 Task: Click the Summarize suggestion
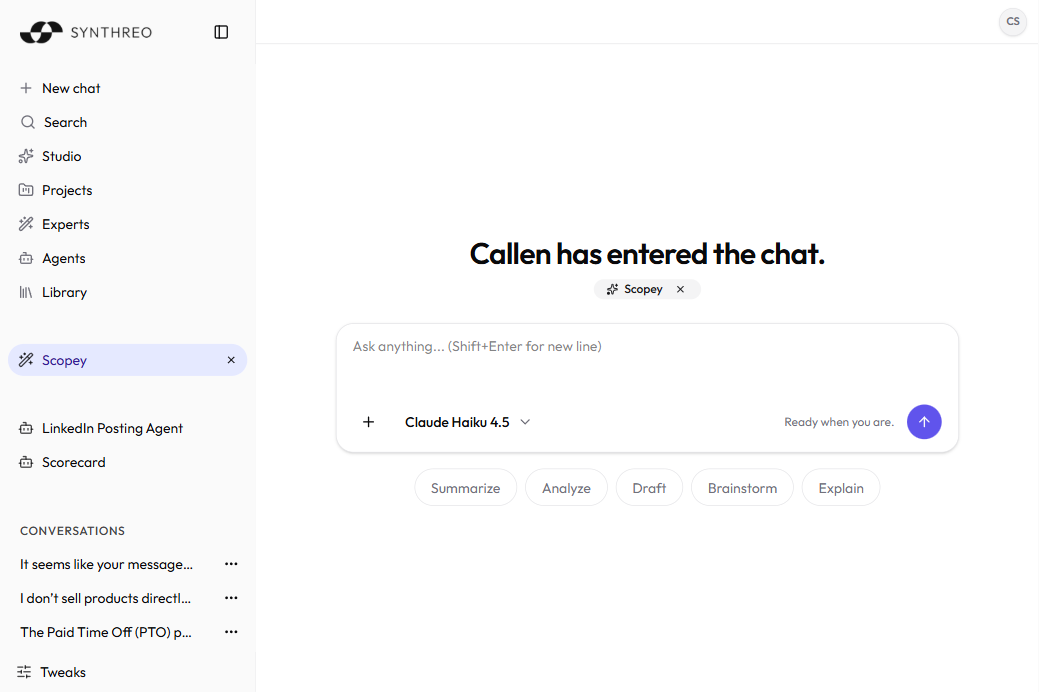click(465, 488)
